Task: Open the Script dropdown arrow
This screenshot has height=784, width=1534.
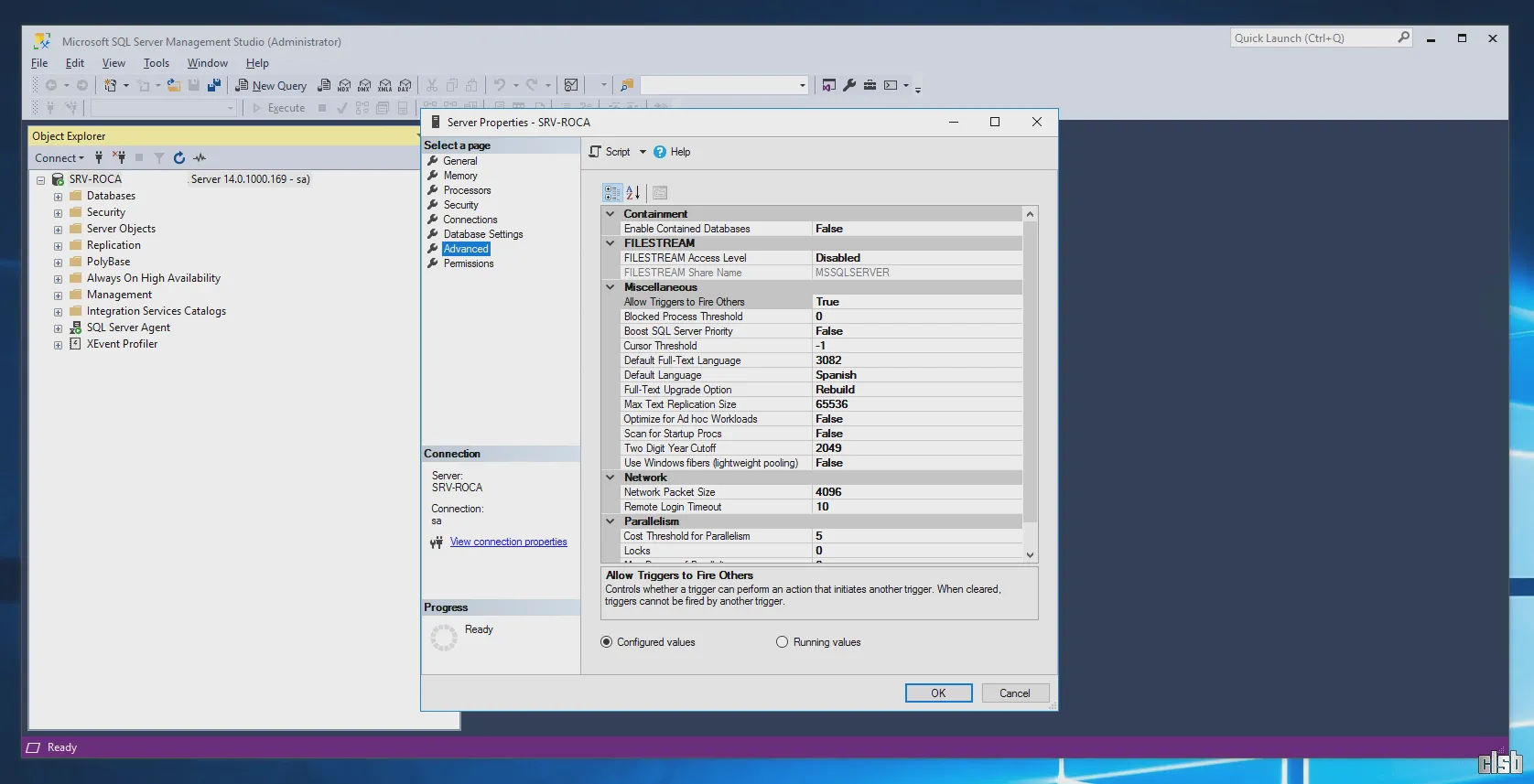Action: point(643,152)
